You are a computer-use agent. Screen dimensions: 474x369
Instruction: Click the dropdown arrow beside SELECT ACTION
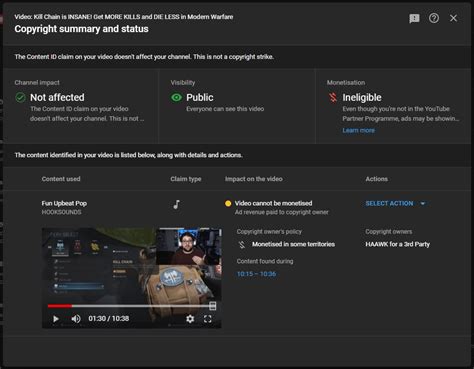[423, 203]
